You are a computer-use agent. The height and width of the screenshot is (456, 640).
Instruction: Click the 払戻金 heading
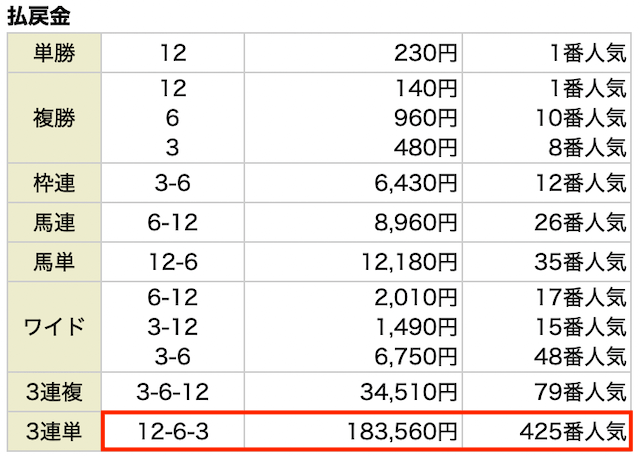click(39, 16)
